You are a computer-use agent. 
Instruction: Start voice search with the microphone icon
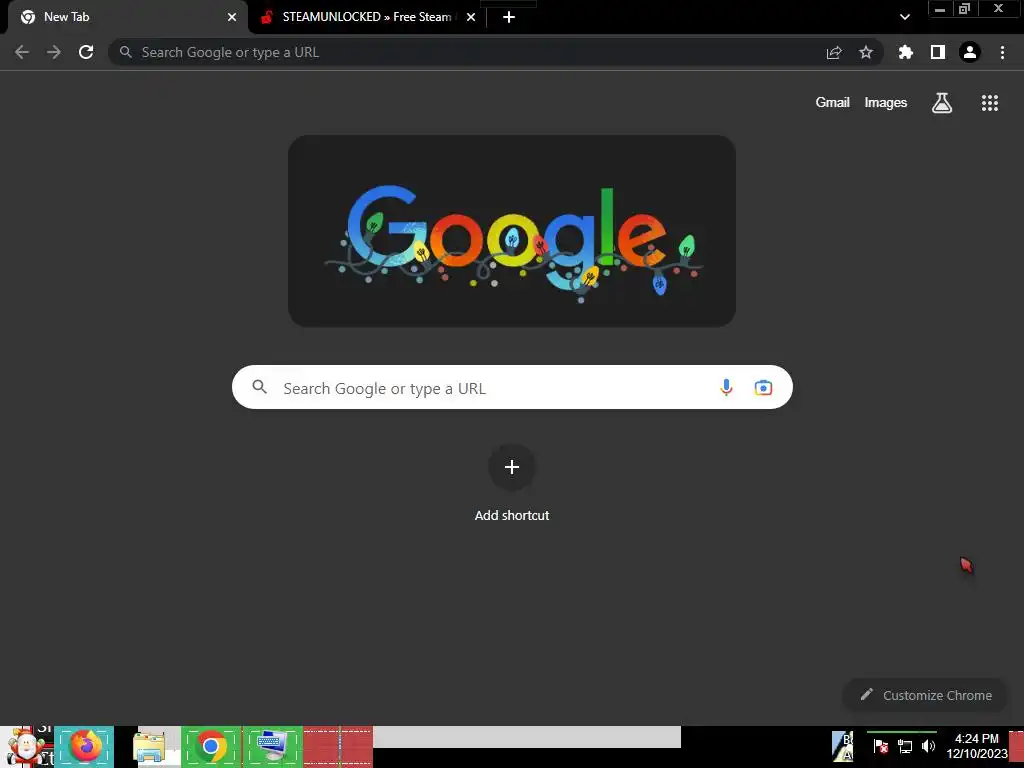pyautogui.click(x=726, y=388)
